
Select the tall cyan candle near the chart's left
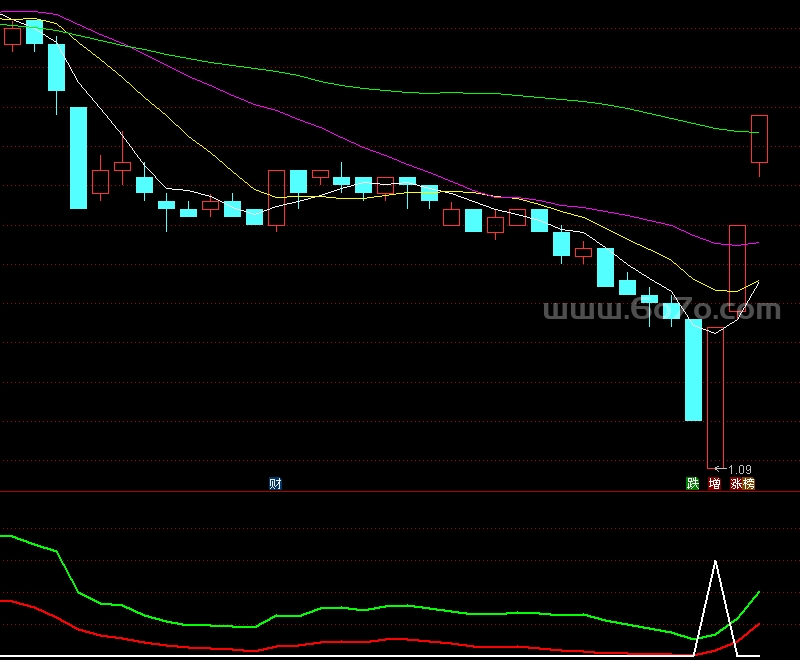pyautogui.click(x=78, y=157)
